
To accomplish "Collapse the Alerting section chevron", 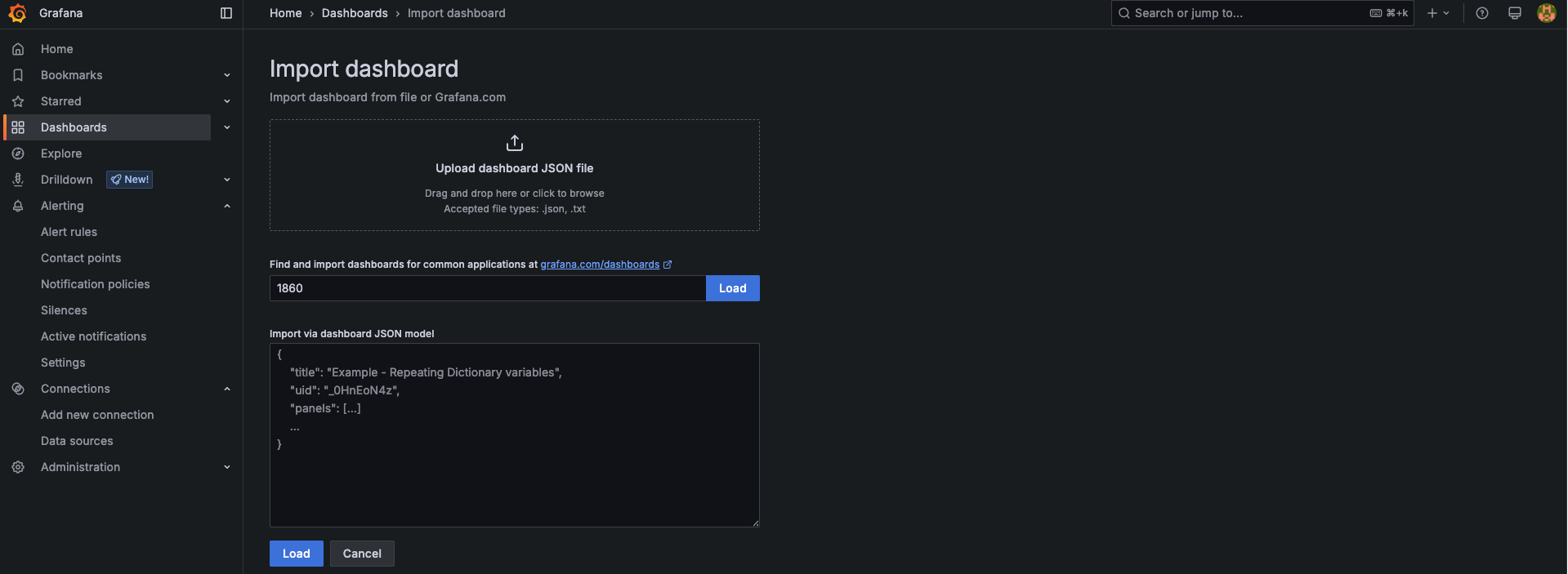I will tap(227, 206).
